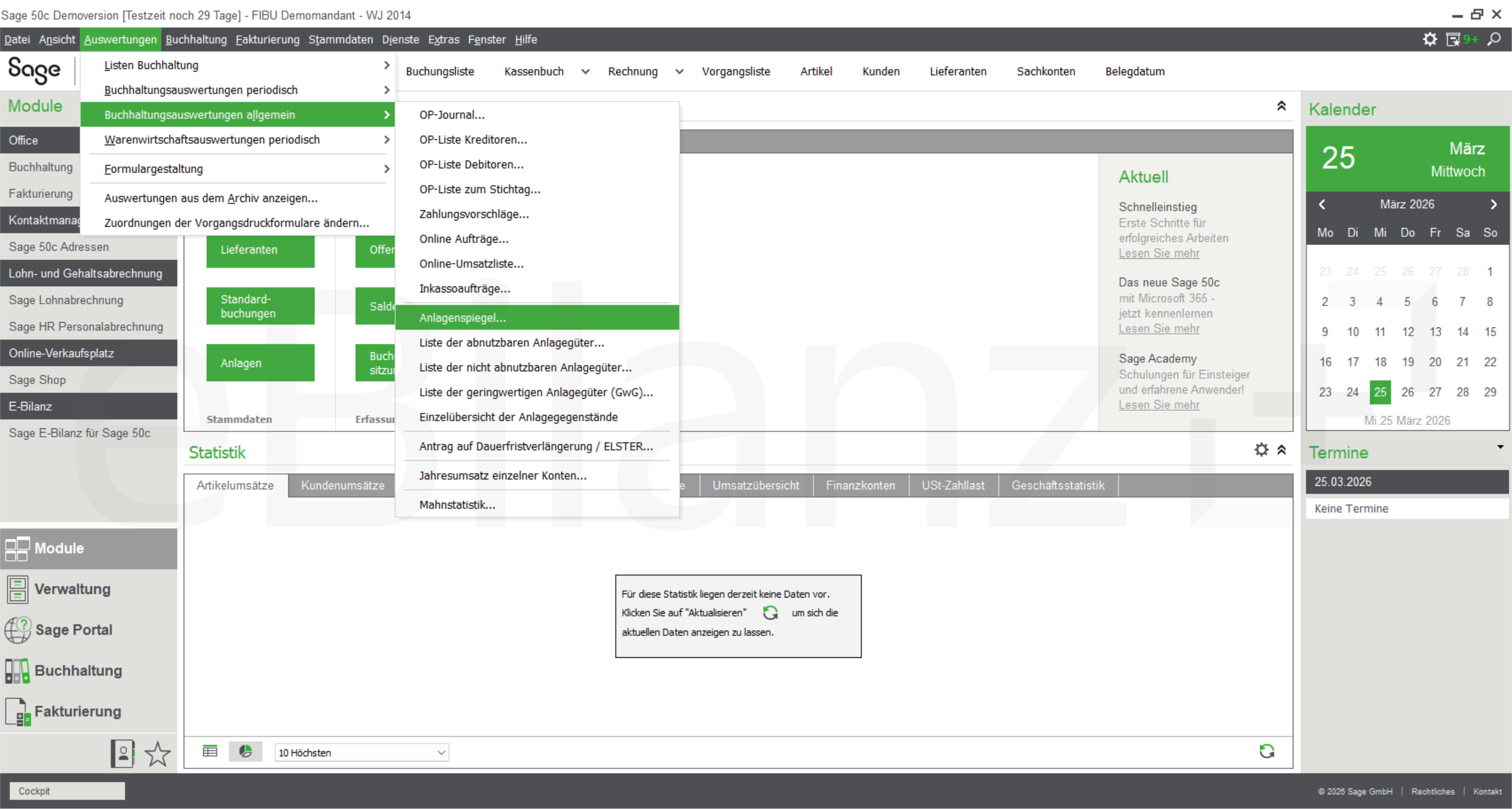
Task: Click the Cockpit field in the status bar
Action: [67, 791]
